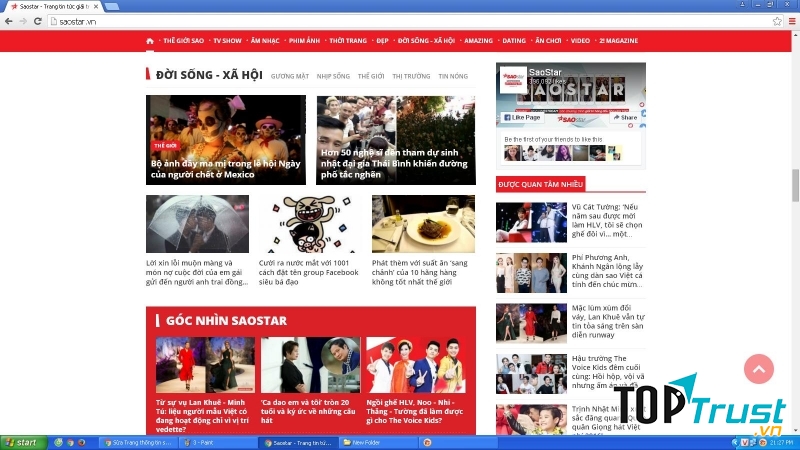Viewport: 800px width, 450px height.
Task: Open the '3 - Paint' taskbar window
Action: click(x=217, y=442)
